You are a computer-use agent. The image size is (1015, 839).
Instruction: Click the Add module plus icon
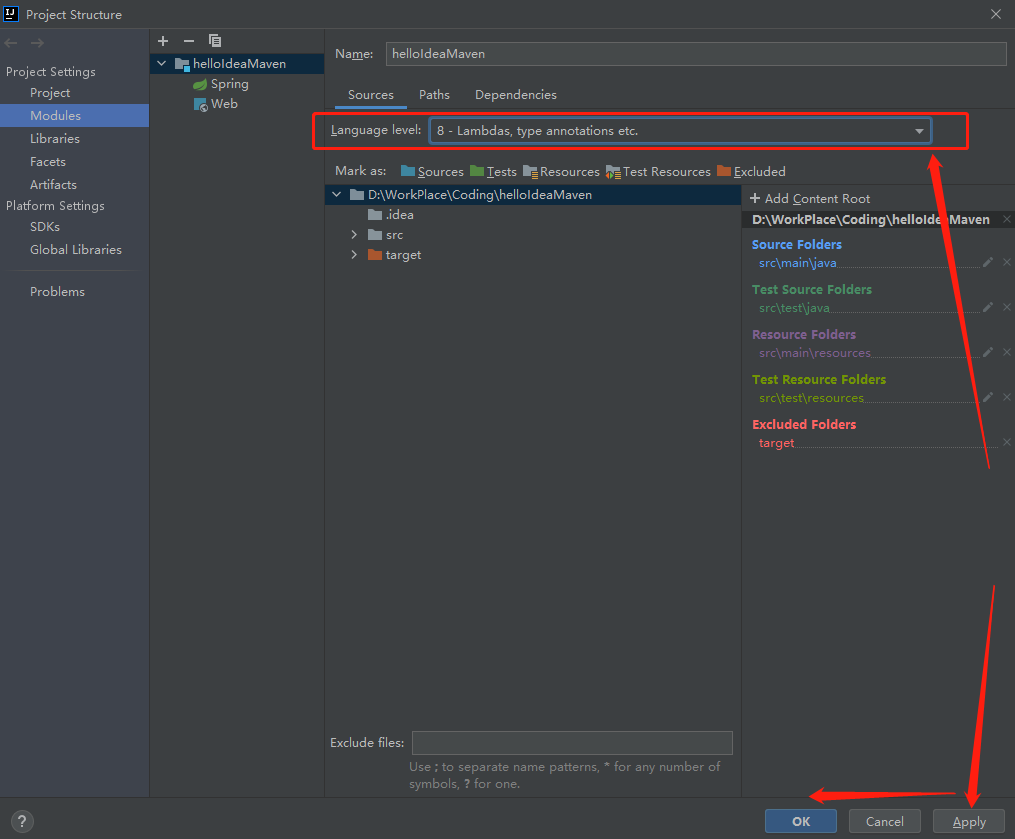click(x=163, y=41)
